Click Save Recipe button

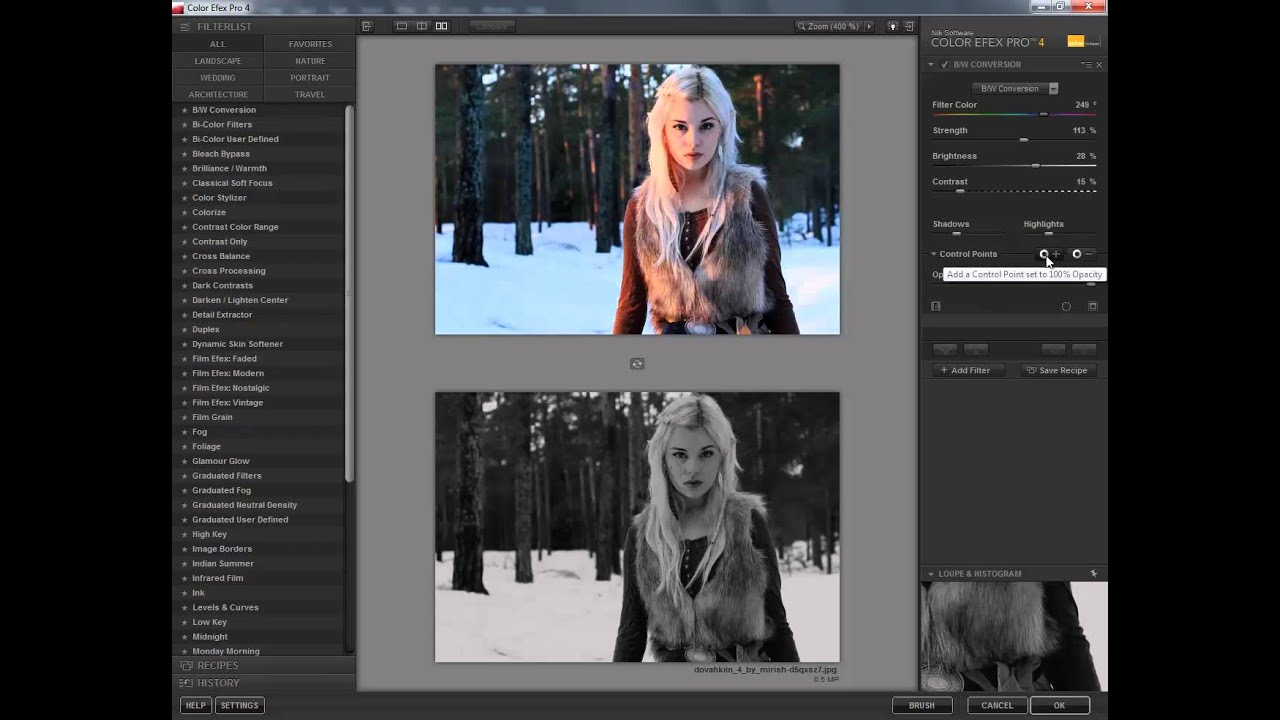pyautogui.click(x=1057, y=370)
